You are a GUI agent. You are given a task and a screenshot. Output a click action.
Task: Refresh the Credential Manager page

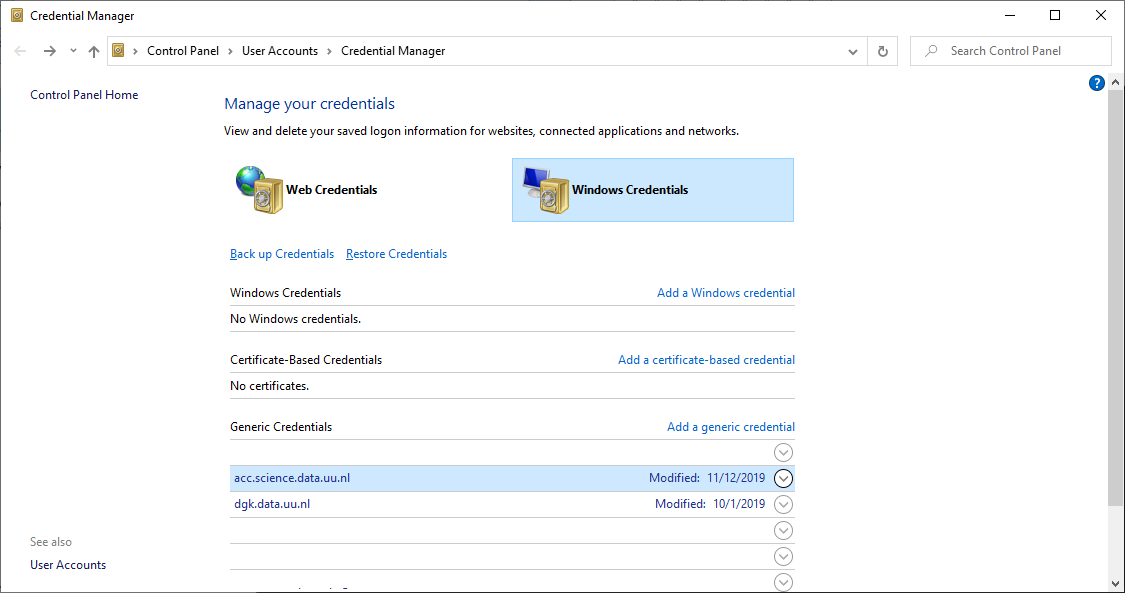(x=882, y=51)
